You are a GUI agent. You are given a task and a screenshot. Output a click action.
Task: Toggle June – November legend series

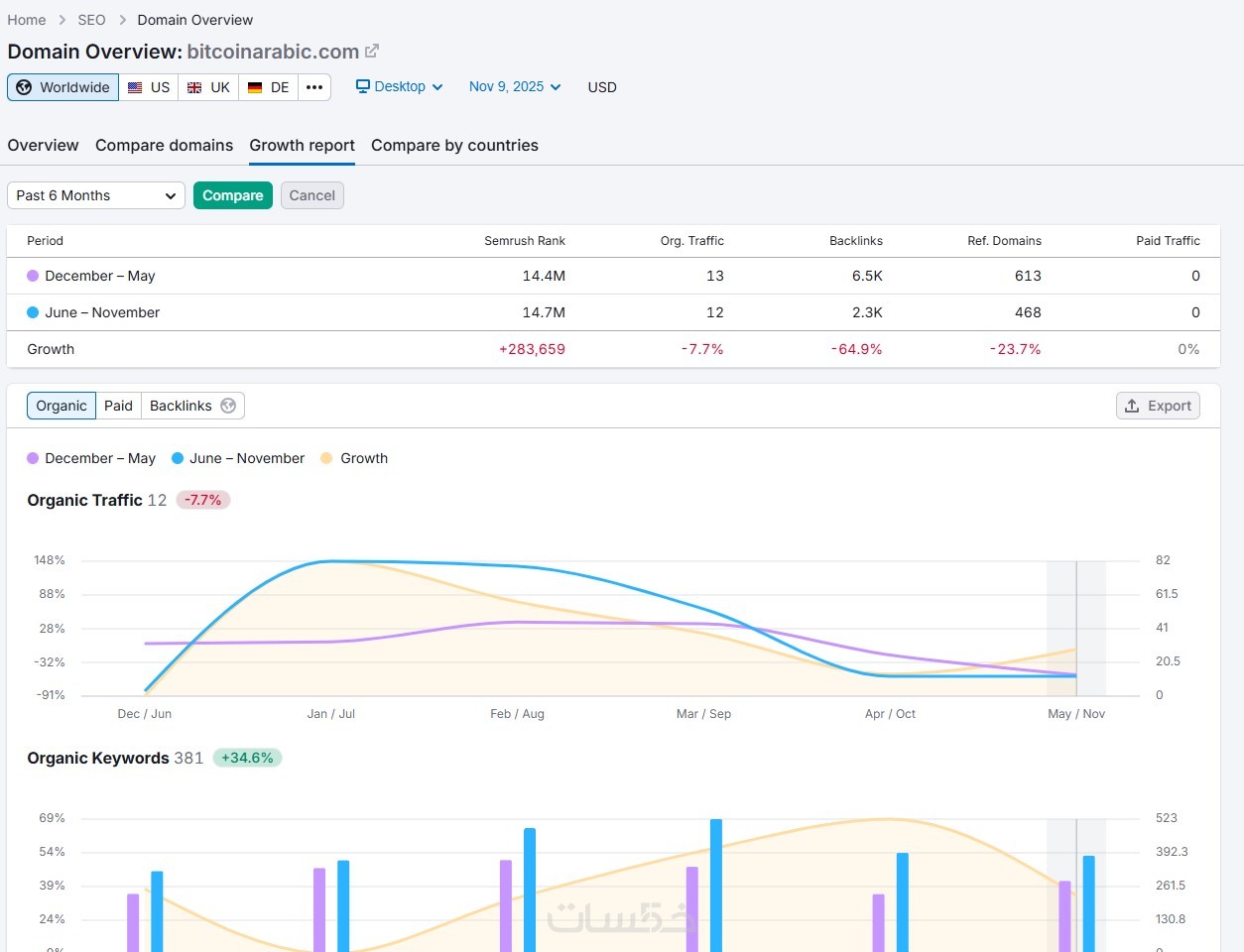click(x=238, y=458)
